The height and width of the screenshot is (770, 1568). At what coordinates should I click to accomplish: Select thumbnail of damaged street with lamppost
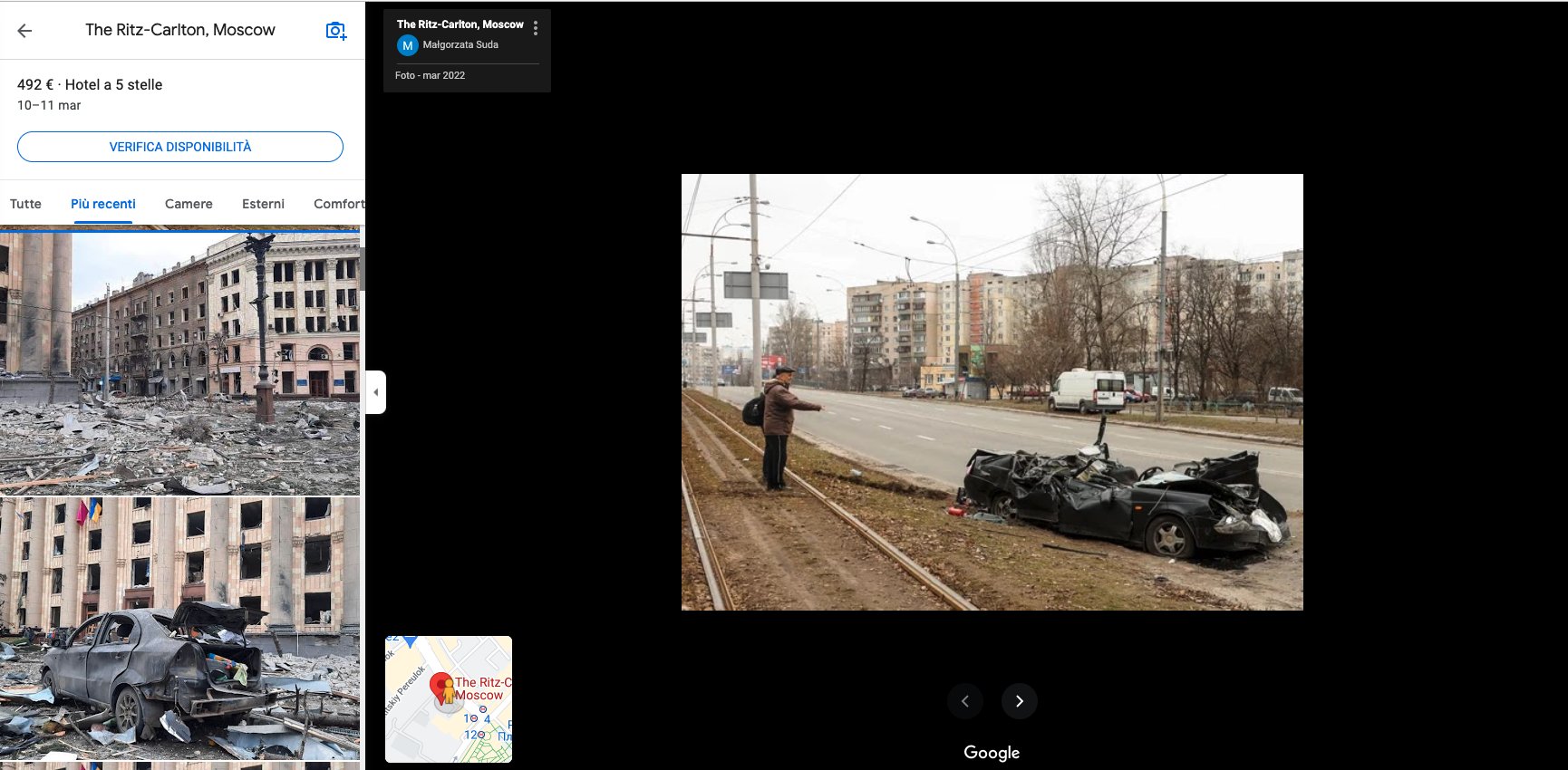(x=179, y=362)
